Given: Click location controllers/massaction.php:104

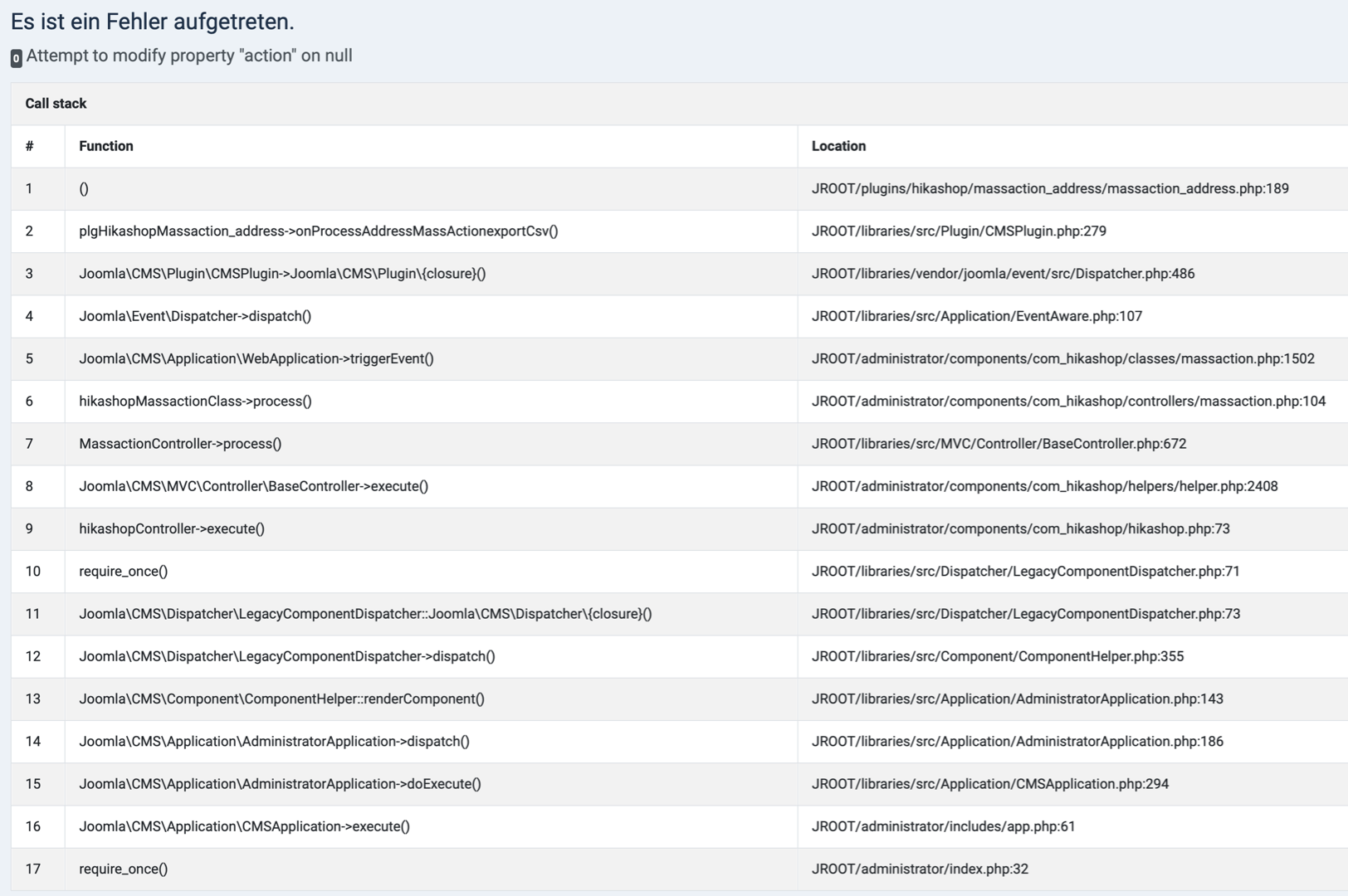Looking at the screenshot, I should 1068,401.
